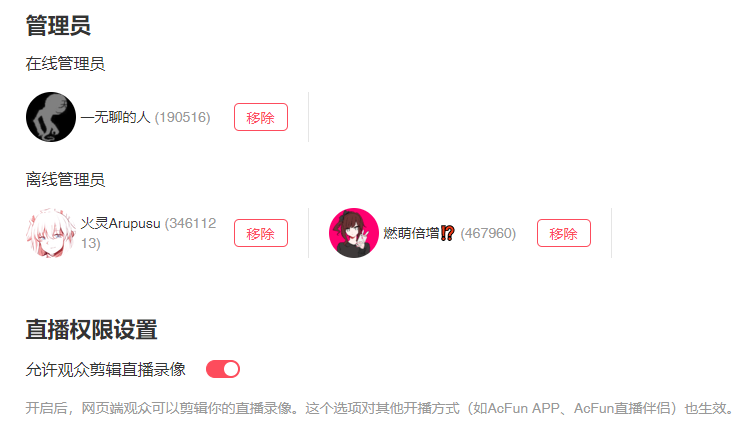Select the username 火灵Arupusu
This screenshot has width=752, height=427.
[x=120, y=224]
